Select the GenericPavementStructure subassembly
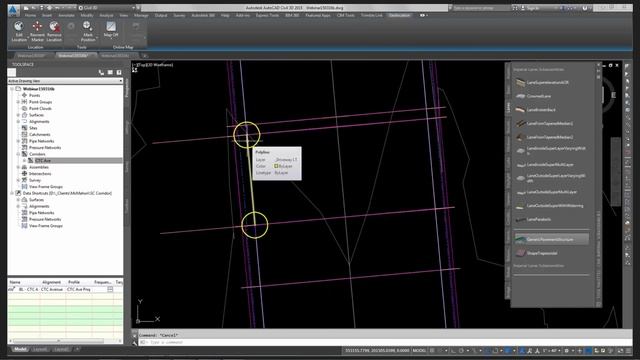 (551, 239)
